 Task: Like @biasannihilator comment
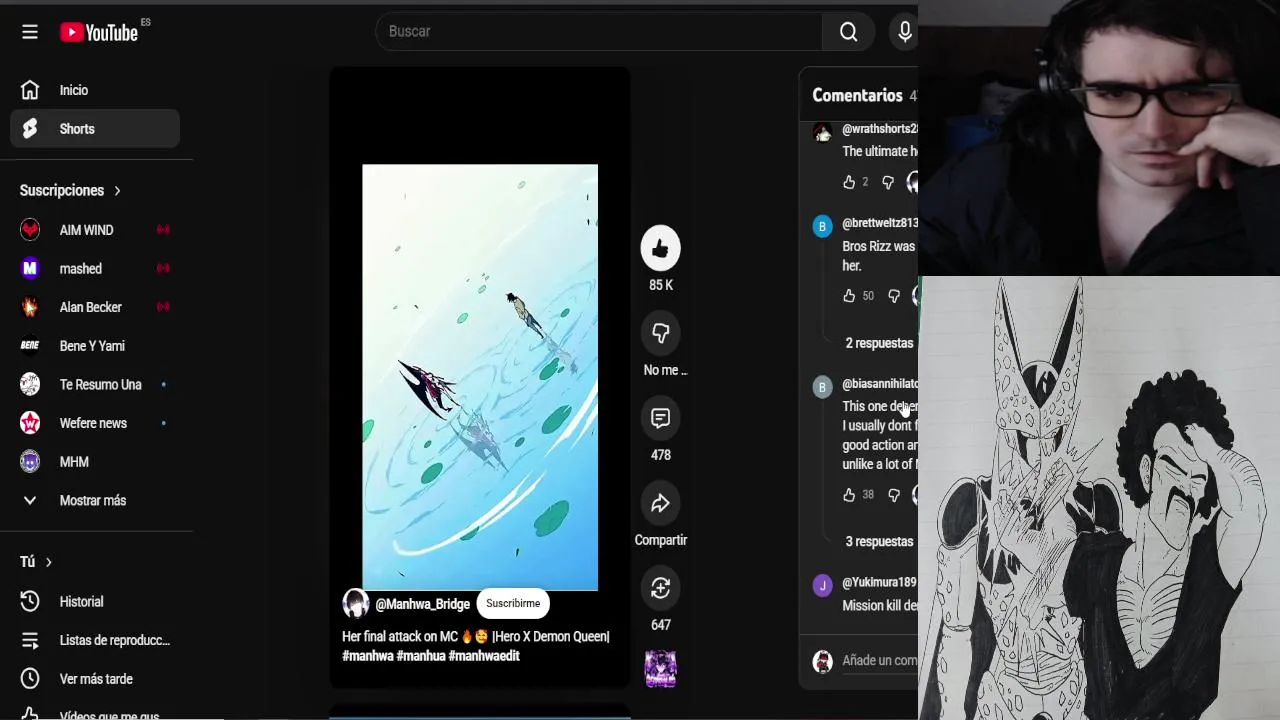click(849, 495)
